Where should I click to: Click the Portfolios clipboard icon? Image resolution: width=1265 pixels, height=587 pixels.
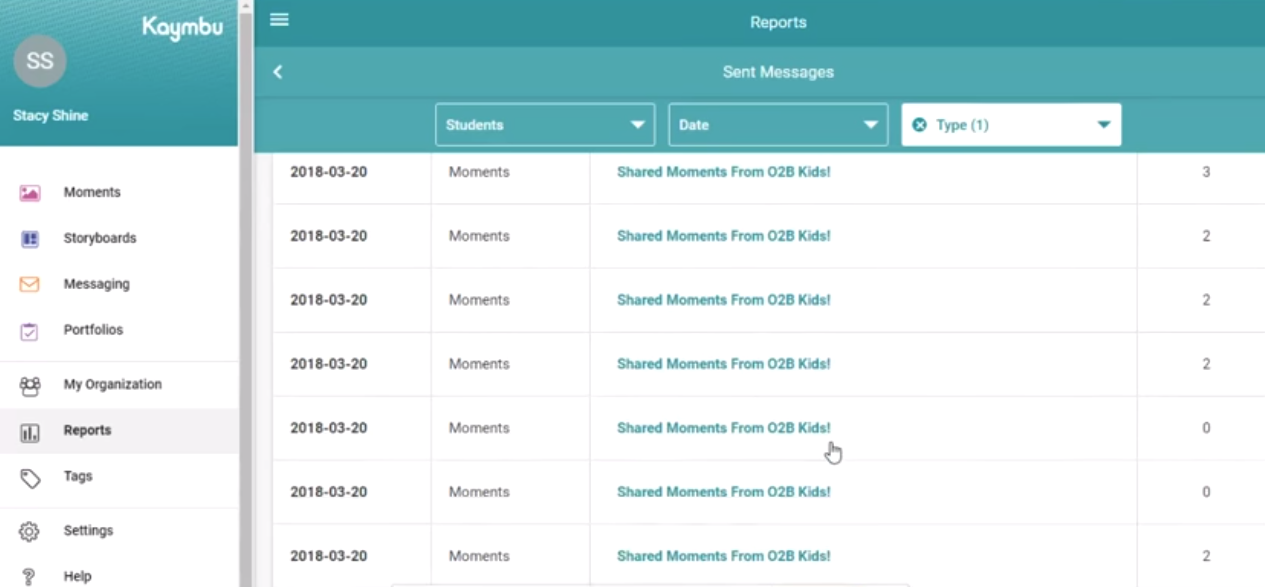[30, 331]
